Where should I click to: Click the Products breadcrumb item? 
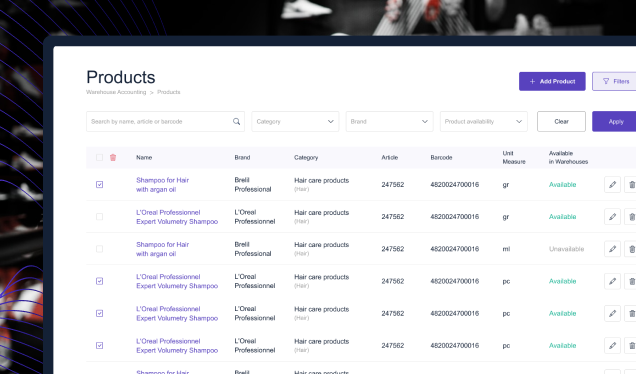169,92
